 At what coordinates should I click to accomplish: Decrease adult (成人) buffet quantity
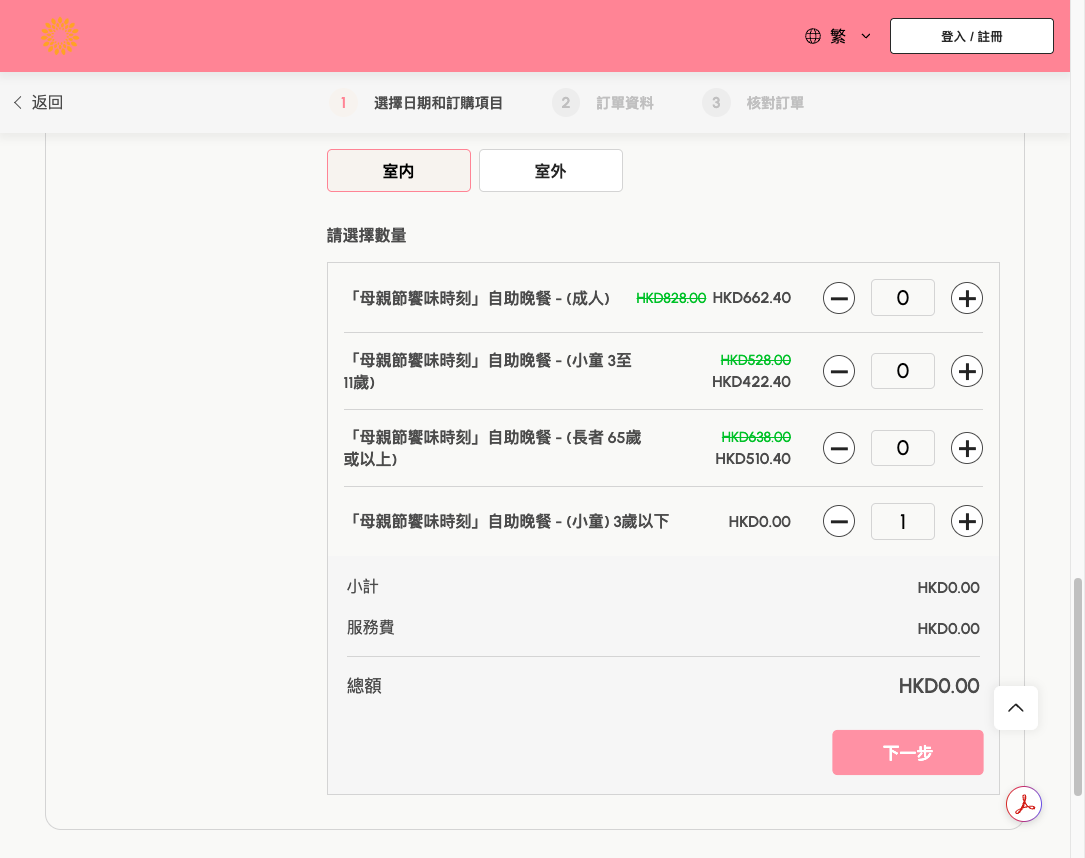(x=839, y=298)
